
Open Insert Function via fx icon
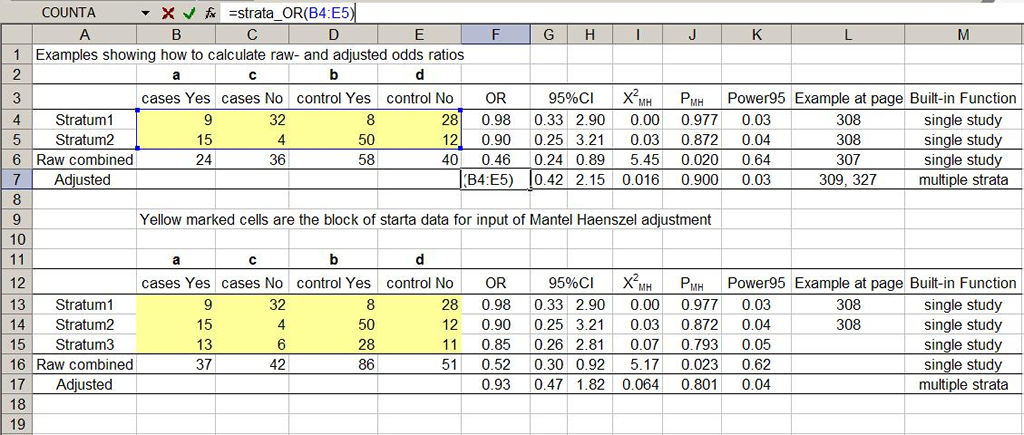coord(209,13)
